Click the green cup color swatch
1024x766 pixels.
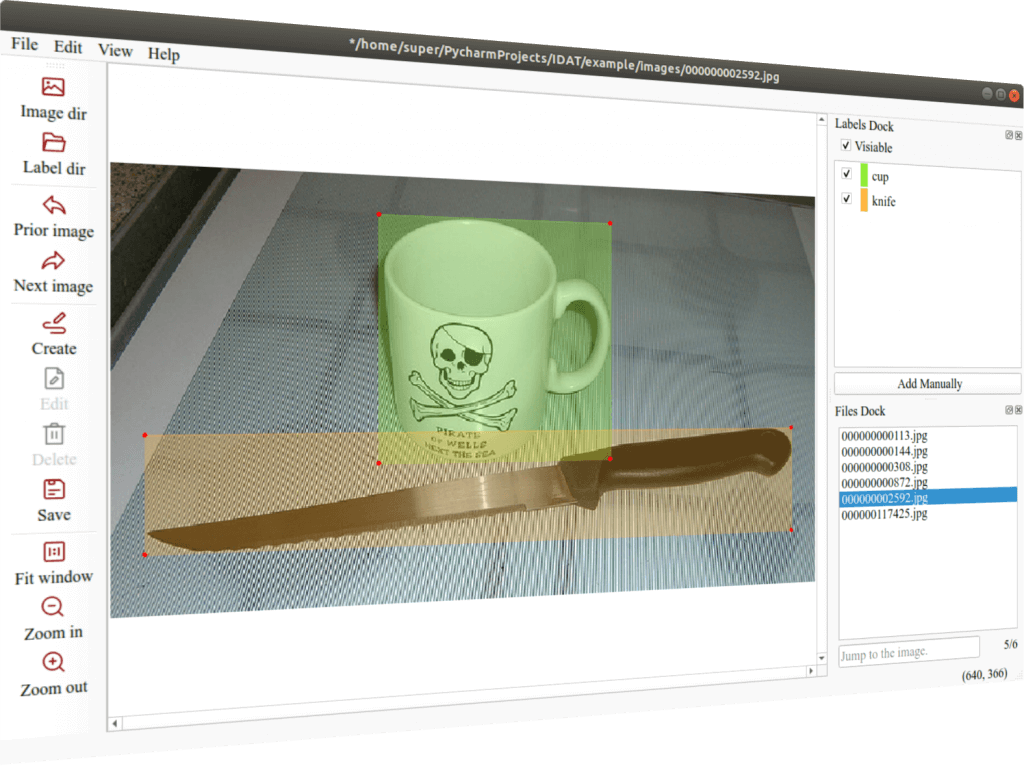click(x=864, y=175)
